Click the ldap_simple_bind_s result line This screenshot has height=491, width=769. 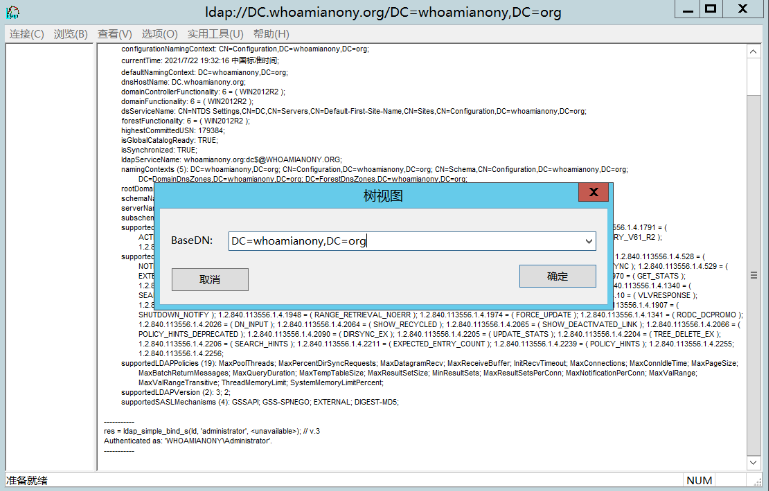[212, 432]
